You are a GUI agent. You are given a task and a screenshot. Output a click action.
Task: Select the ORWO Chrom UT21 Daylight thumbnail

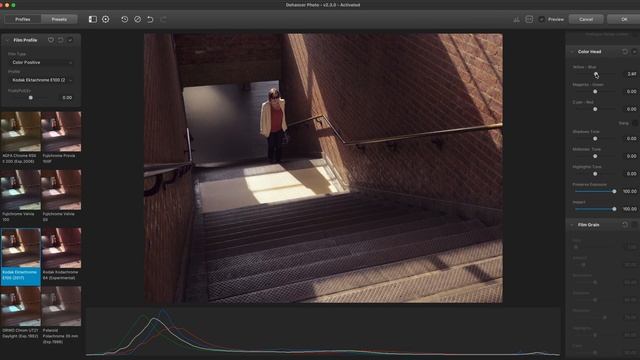click(21, 306)
